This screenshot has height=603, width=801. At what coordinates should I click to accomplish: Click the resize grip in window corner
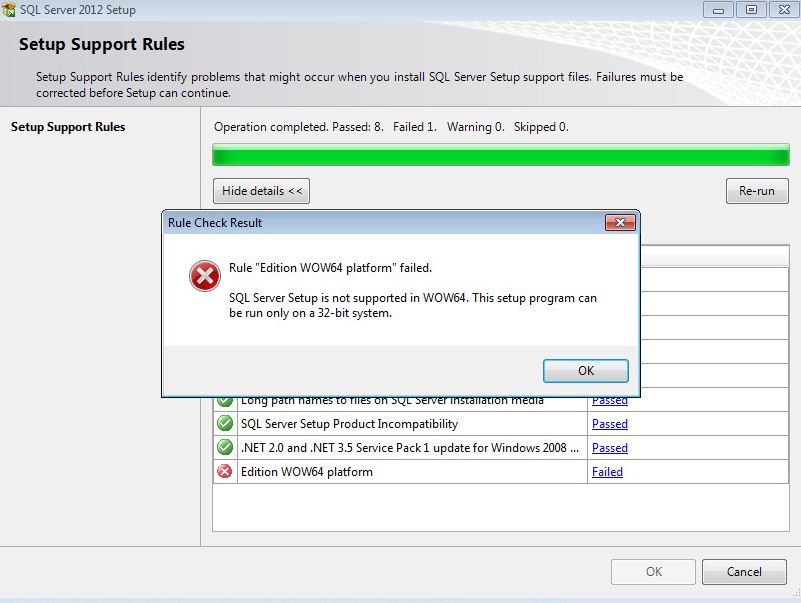point(796,593)
